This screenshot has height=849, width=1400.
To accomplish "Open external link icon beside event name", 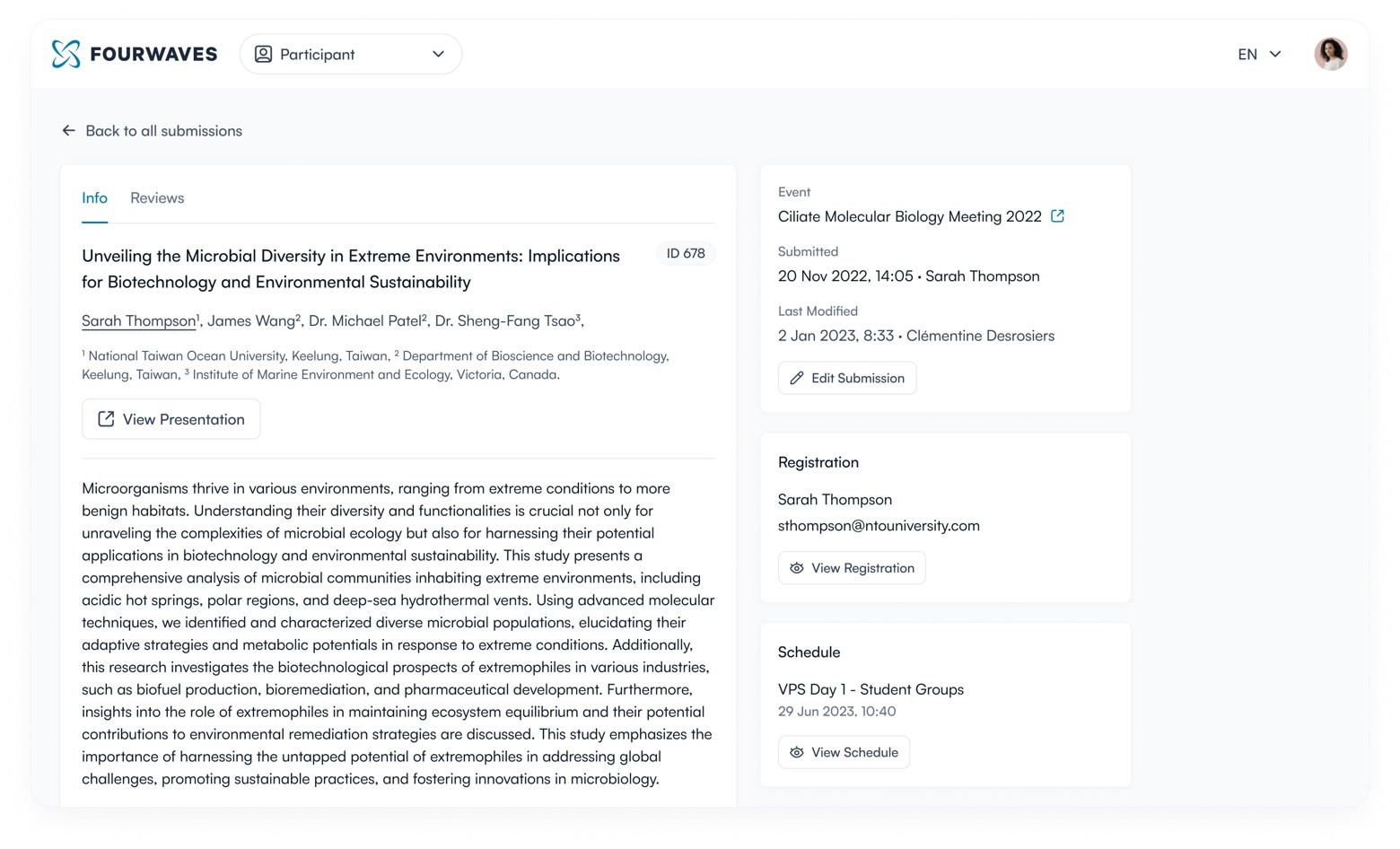I will [1058, 216].
